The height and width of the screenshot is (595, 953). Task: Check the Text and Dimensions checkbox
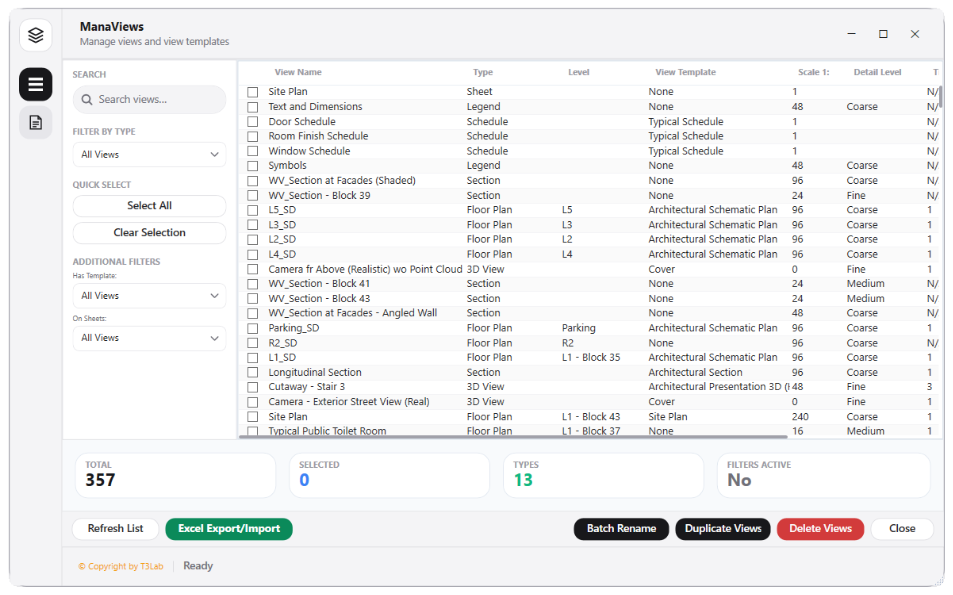(x=253, y=107)
